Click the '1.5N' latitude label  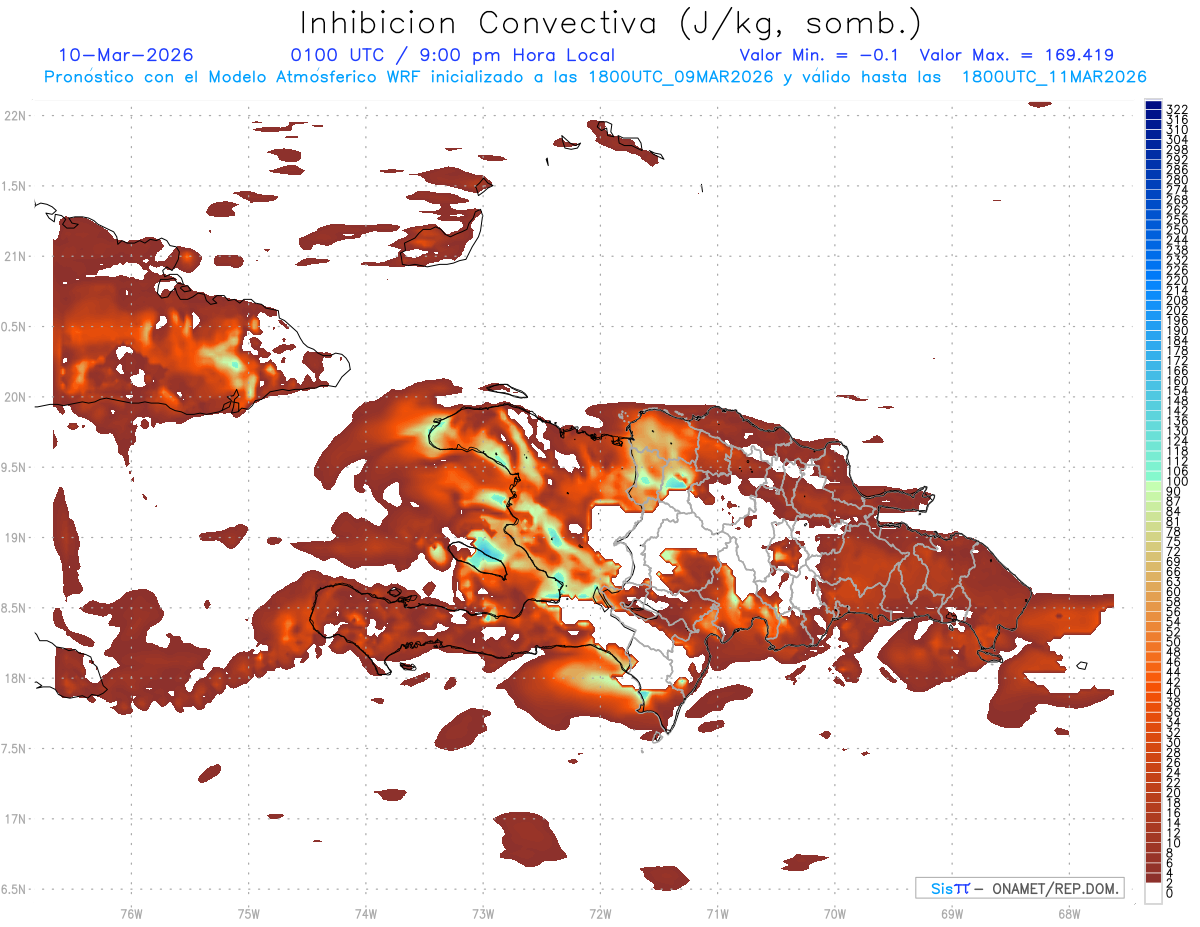(16, 186)
